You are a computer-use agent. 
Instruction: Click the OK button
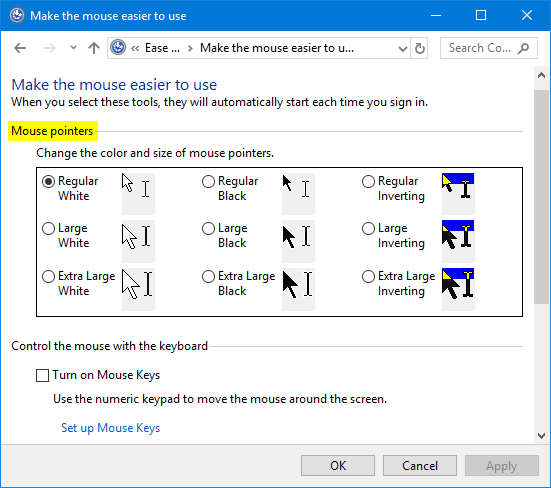click(x=338, y=466)
